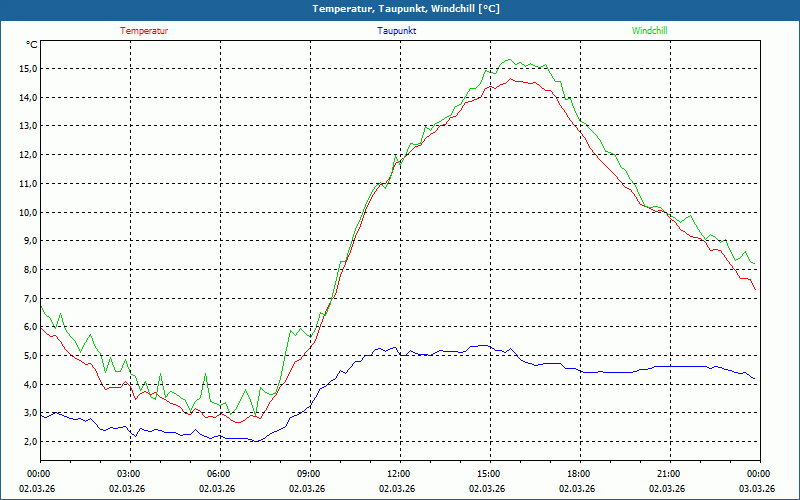Click the 03:00 time axis label

tap(130, 474)
